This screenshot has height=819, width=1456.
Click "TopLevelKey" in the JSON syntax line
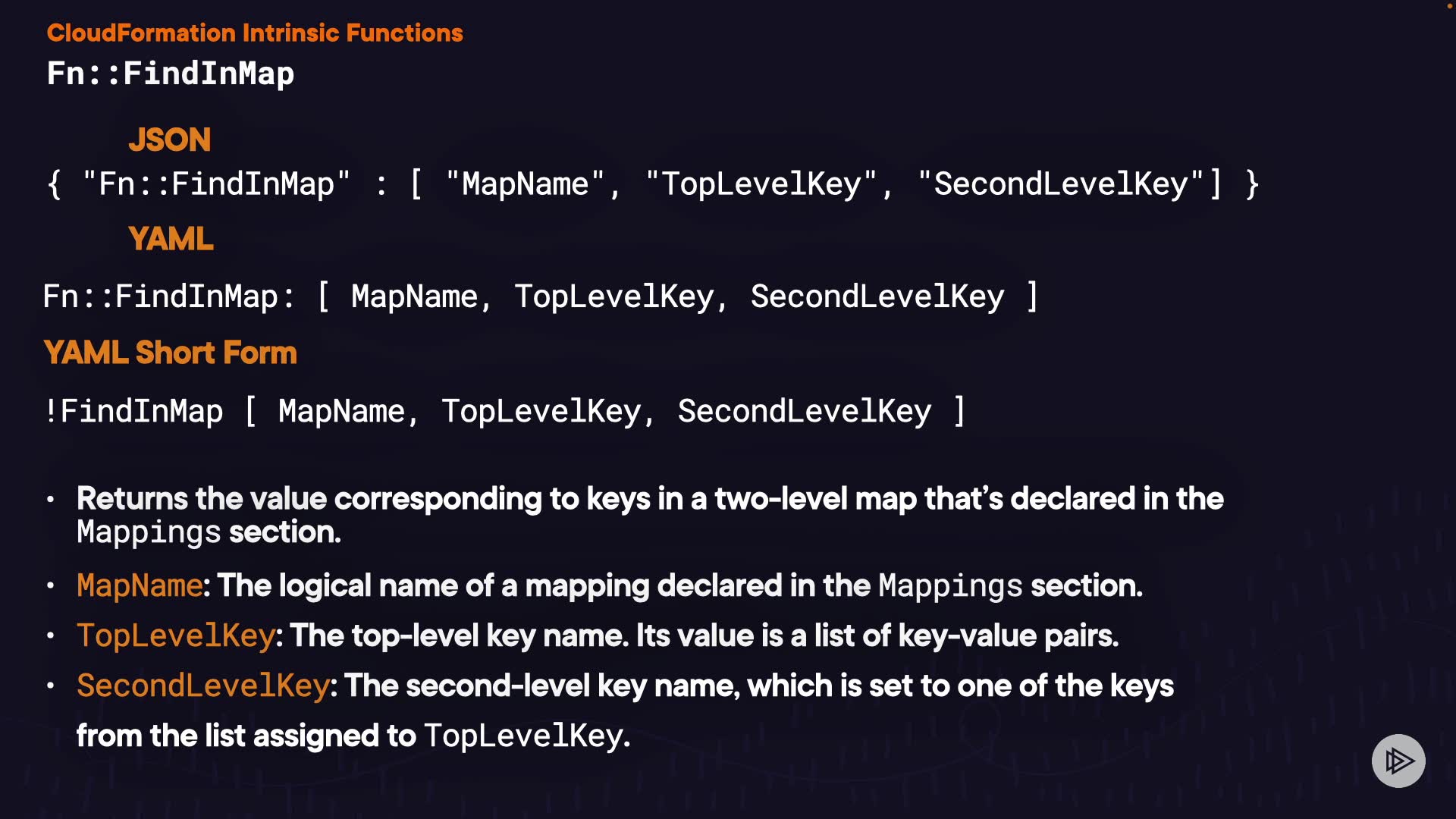pos(761,184)
